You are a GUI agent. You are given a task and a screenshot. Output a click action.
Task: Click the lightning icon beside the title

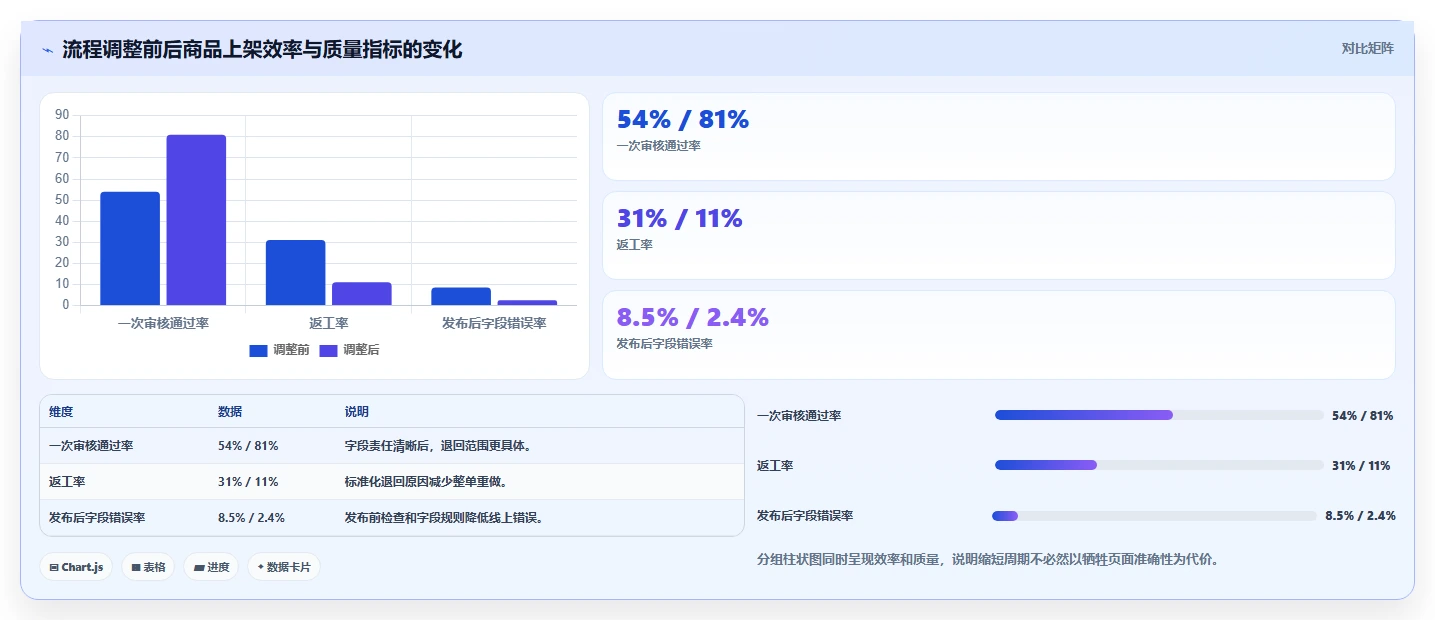point(47,49)
